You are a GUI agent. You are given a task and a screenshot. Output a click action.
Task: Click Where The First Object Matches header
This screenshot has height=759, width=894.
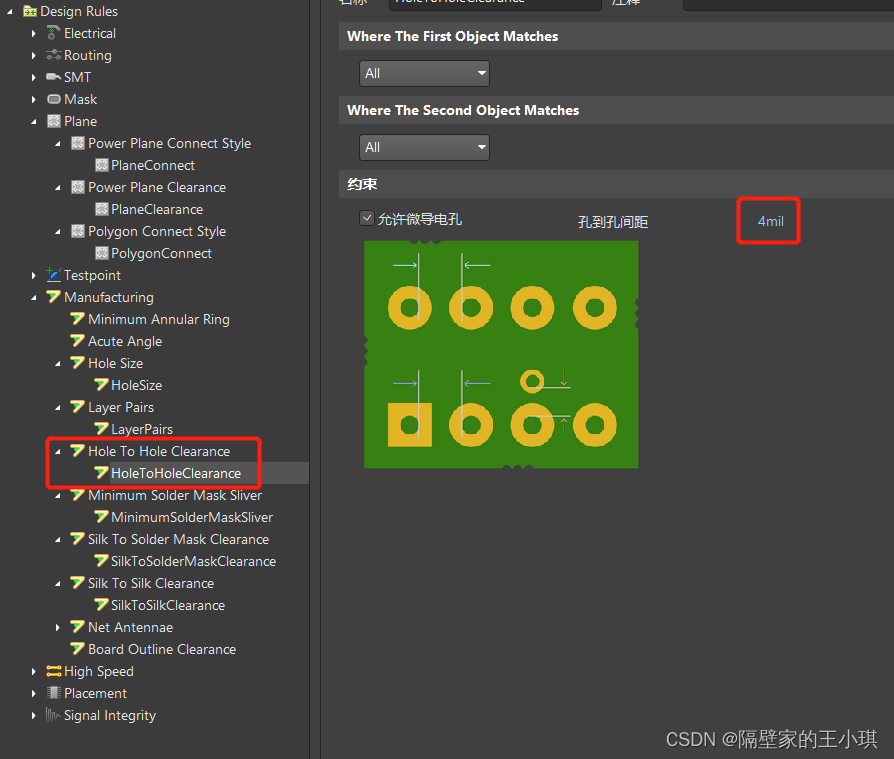(453, 36)
